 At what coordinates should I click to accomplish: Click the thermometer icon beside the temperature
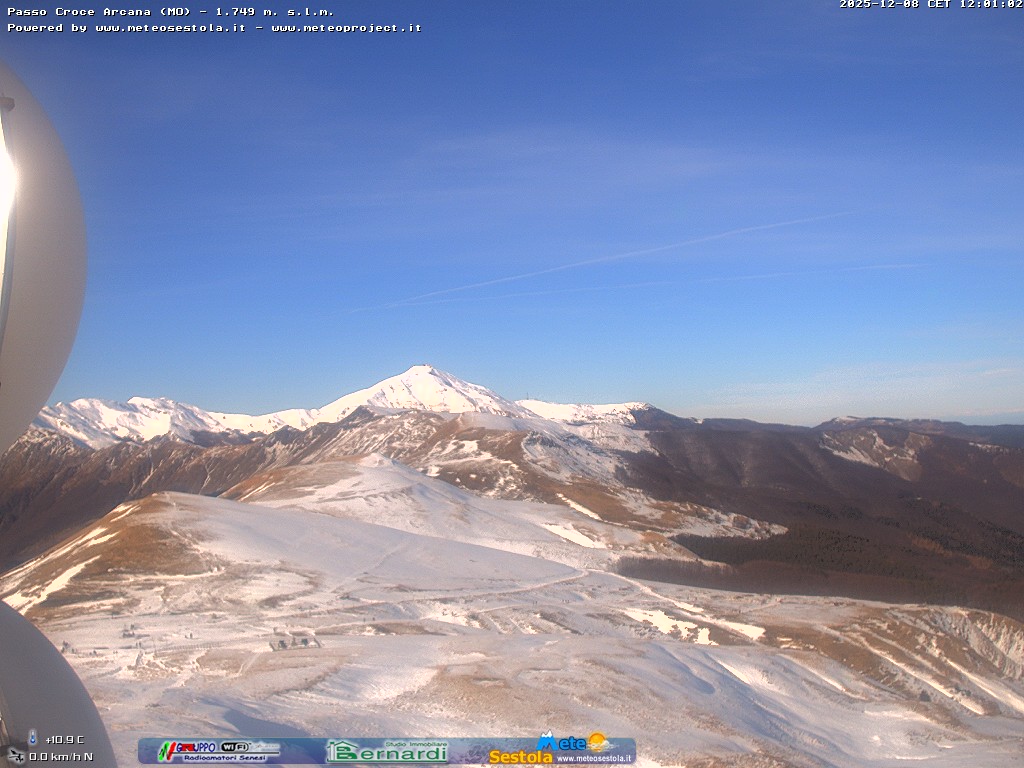point(32,738)
